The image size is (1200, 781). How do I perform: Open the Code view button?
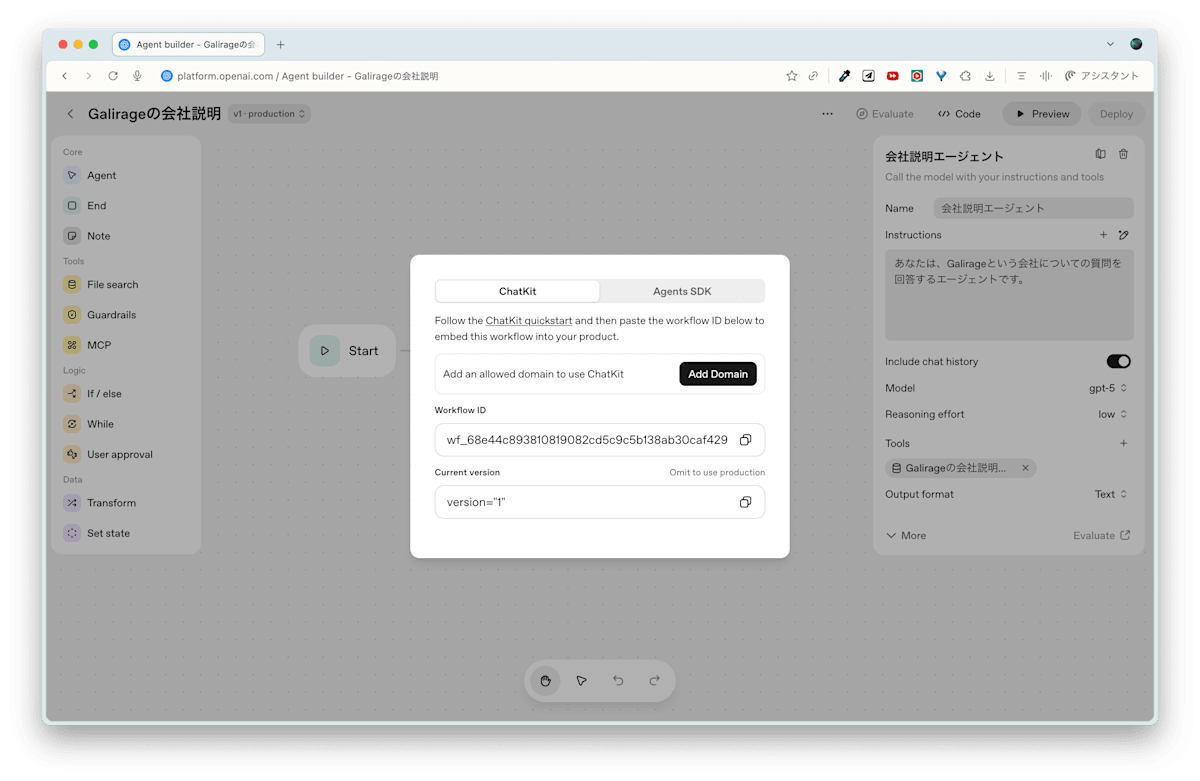point(959,114)
